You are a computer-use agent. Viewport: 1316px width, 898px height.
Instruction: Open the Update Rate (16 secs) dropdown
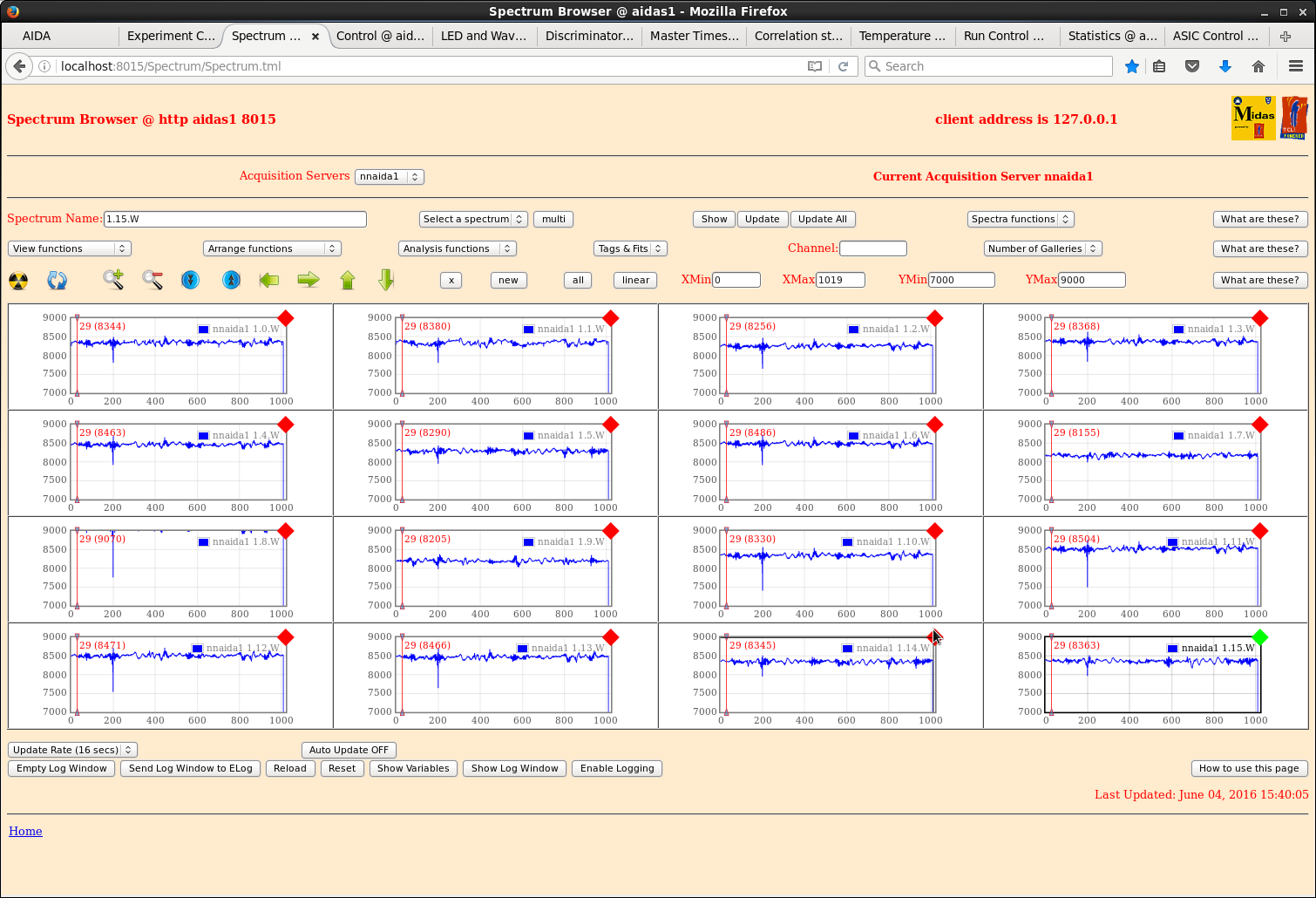pyautogui.click(x=72, y=750)
